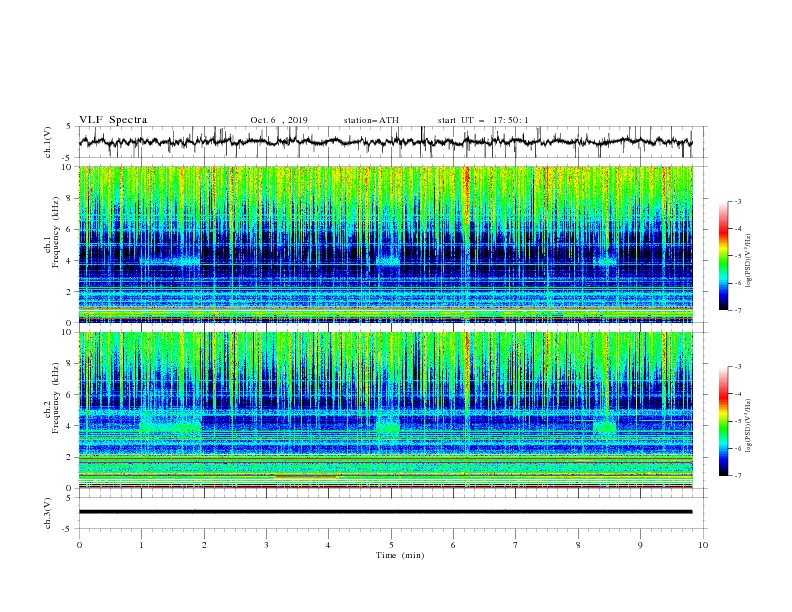Click the "7" tick on the time axis
The image size is (792, 612).
point(516,545)
